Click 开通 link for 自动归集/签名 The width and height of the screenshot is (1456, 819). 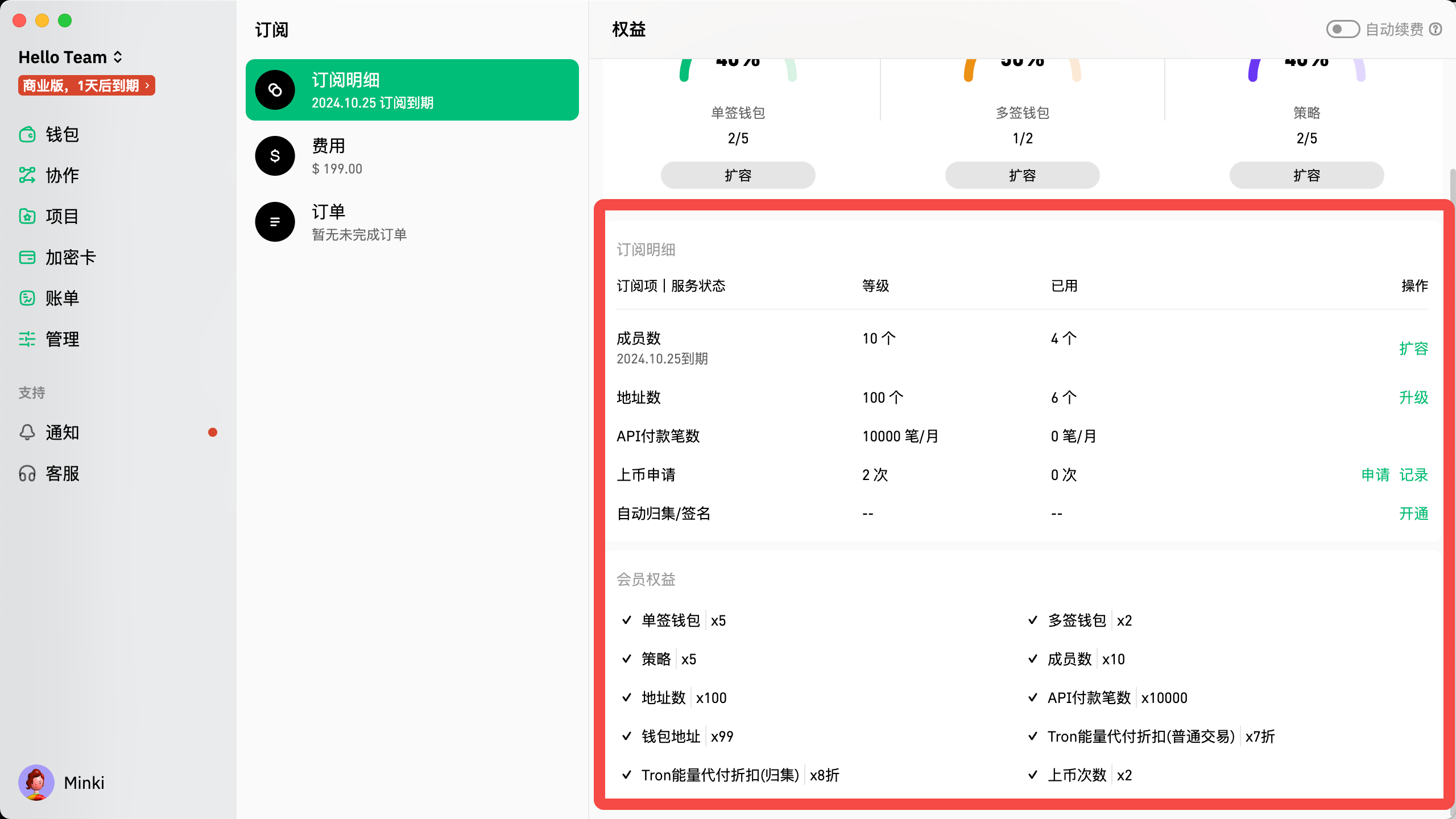point(1413,514)
